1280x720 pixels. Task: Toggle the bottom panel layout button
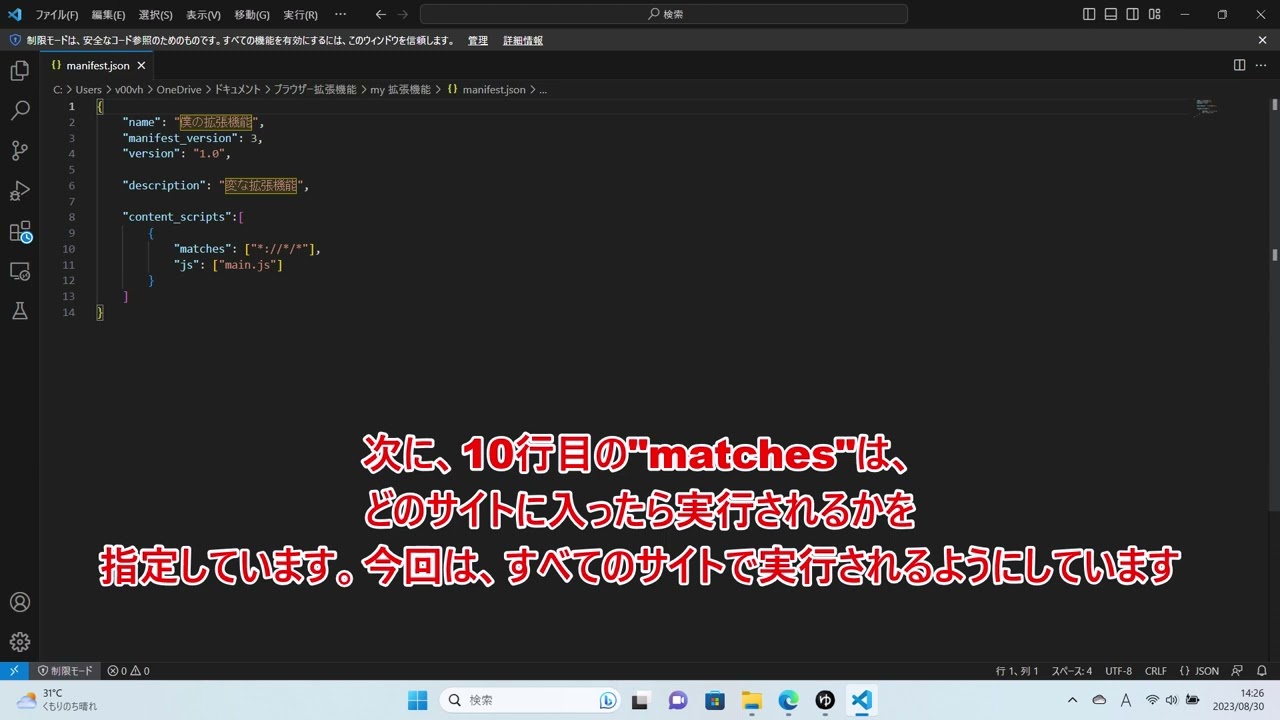(1111, 15)
